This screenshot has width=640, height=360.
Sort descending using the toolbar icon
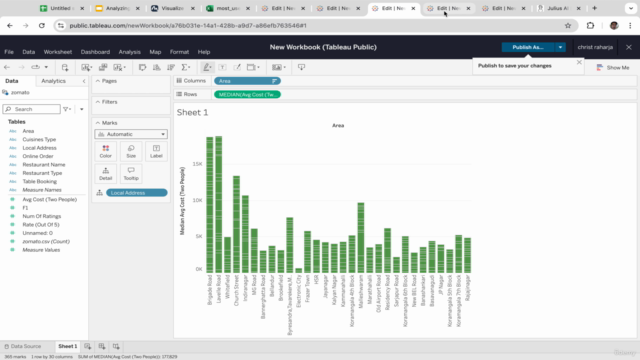(x=171, y=67)
